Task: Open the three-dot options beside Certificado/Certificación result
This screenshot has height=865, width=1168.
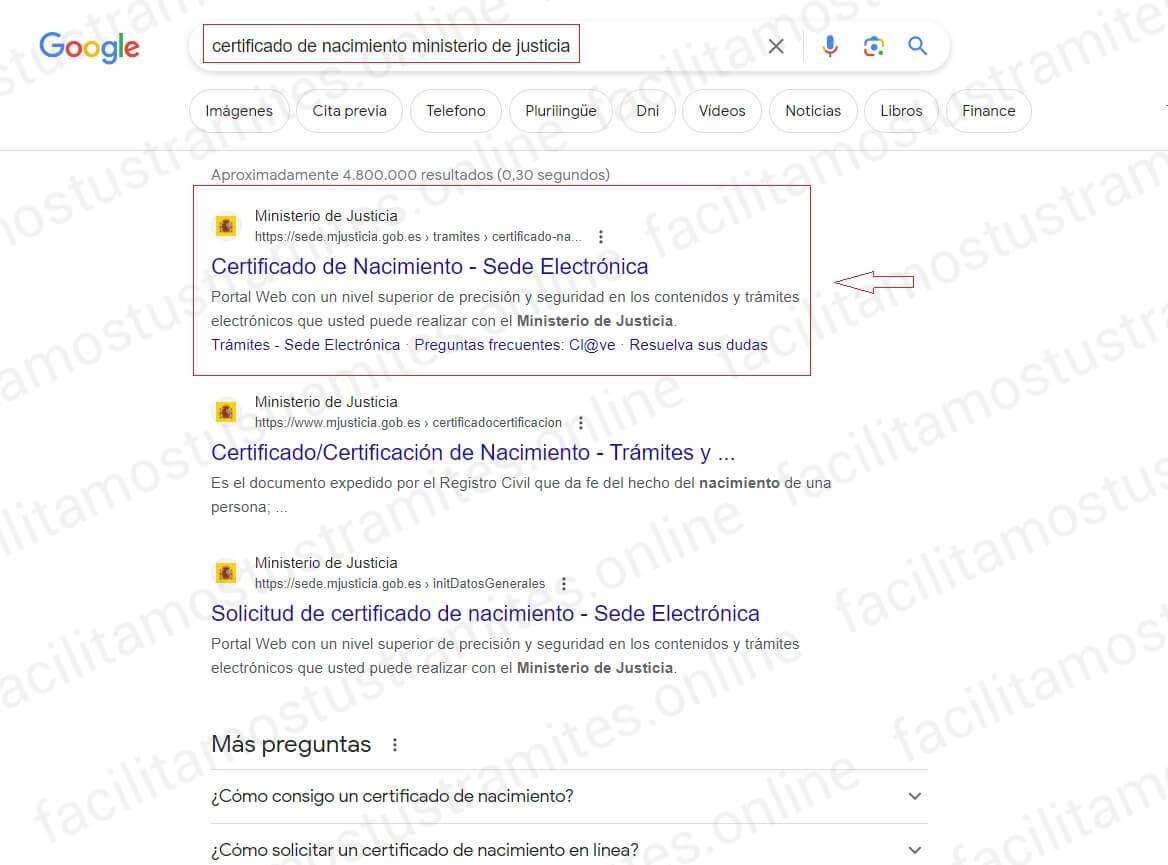Action: click(581, 422)
